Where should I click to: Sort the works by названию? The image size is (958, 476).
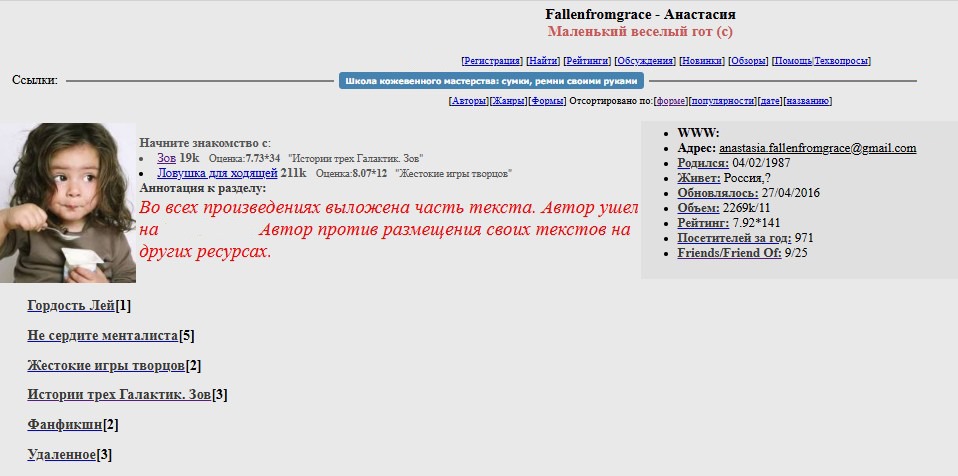[808, 101]
